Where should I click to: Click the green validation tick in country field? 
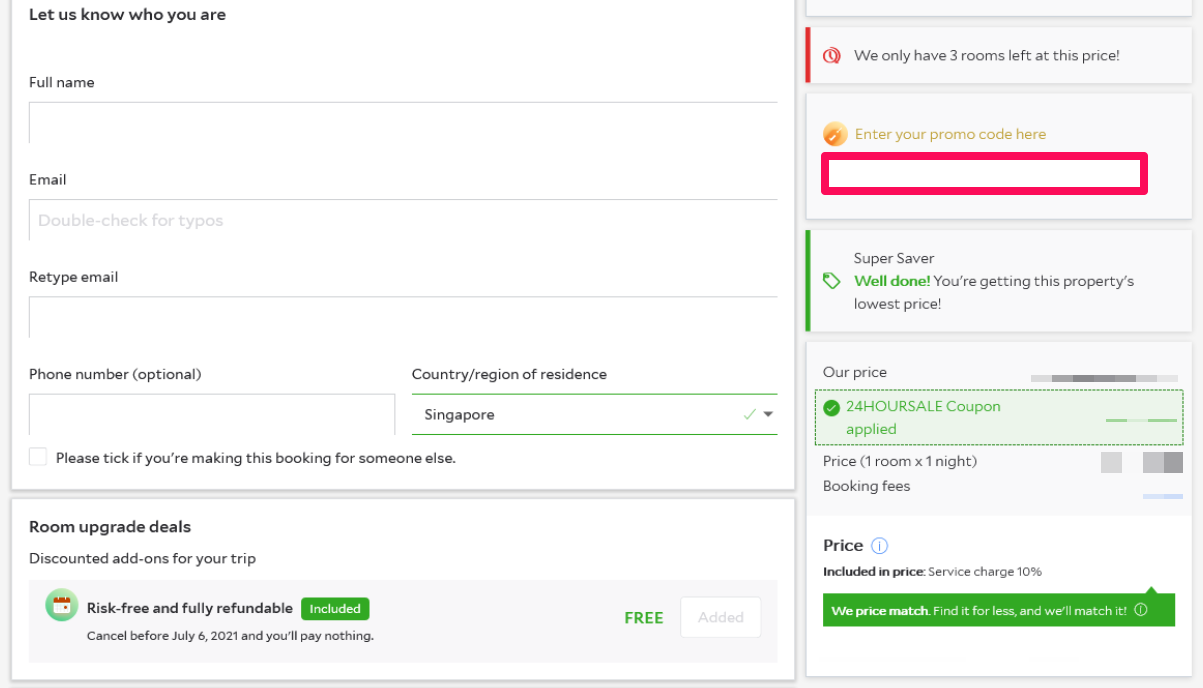point(749,415)
